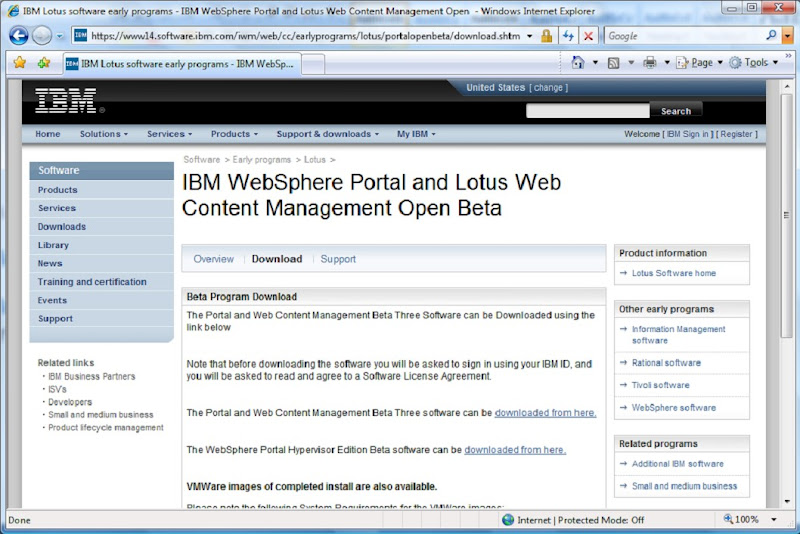Open the search provider dropdown arrow
This screenshot has height=534, width=800.
[787, 36]
